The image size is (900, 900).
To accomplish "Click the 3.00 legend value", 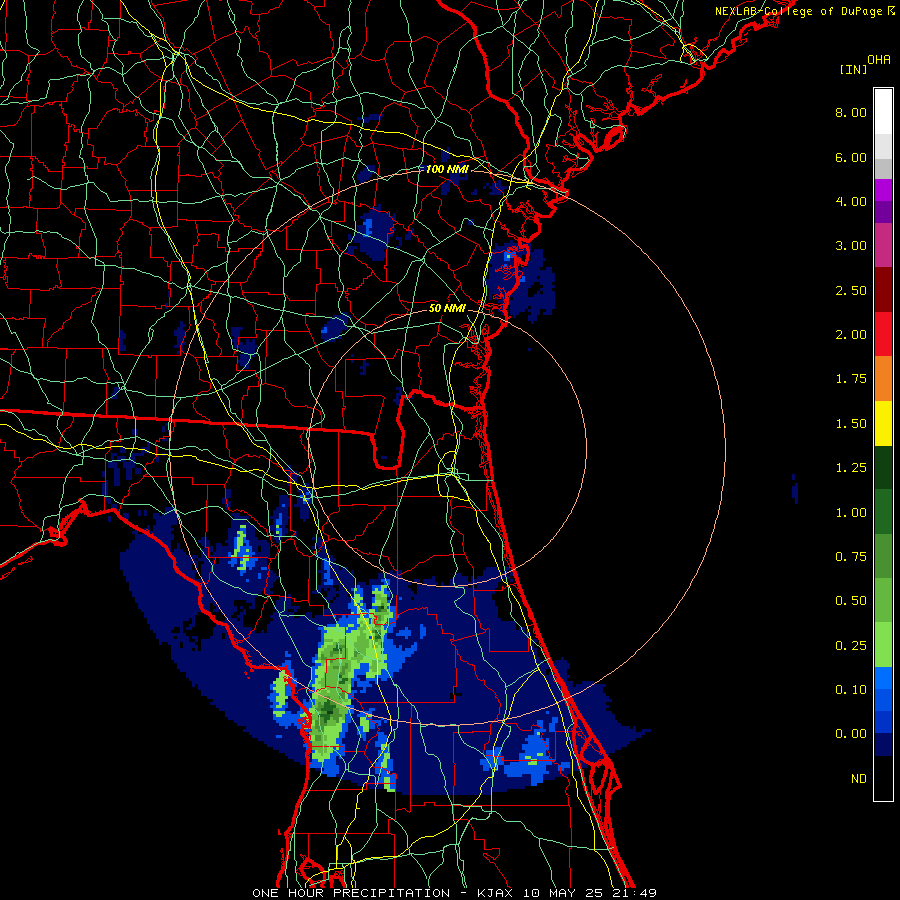I will tap(851, 246).
